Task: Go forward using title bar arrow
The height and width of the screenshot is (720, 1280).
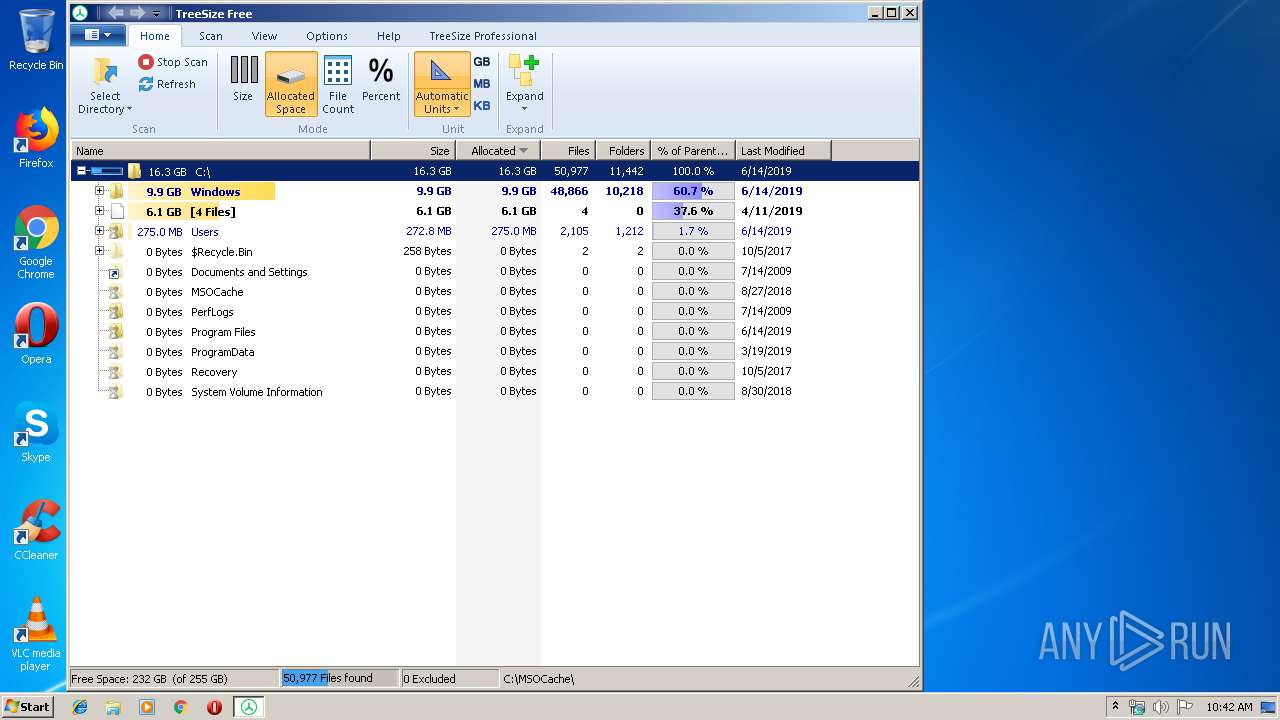Action: (x=137, y=13)
